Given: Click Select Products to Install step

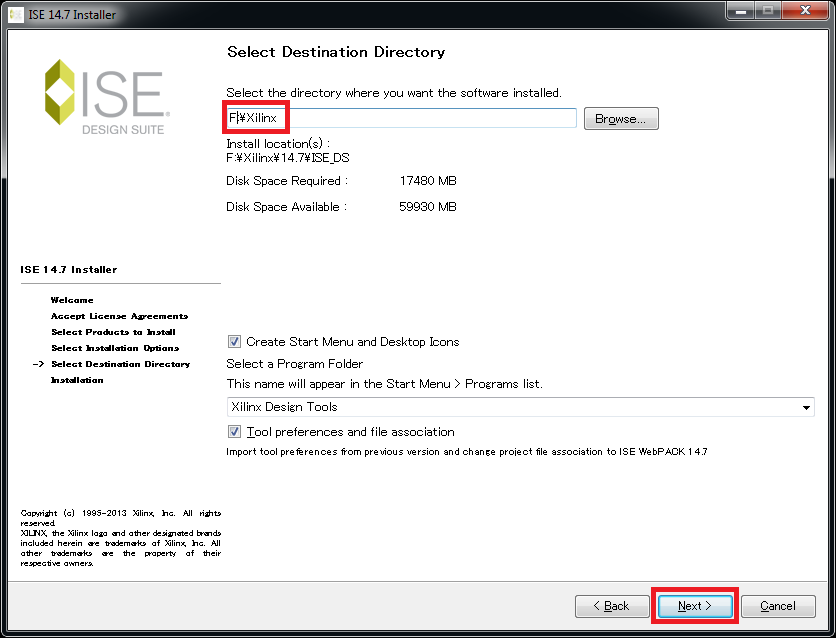Looking at the screenshot, I should coord(113,332).
